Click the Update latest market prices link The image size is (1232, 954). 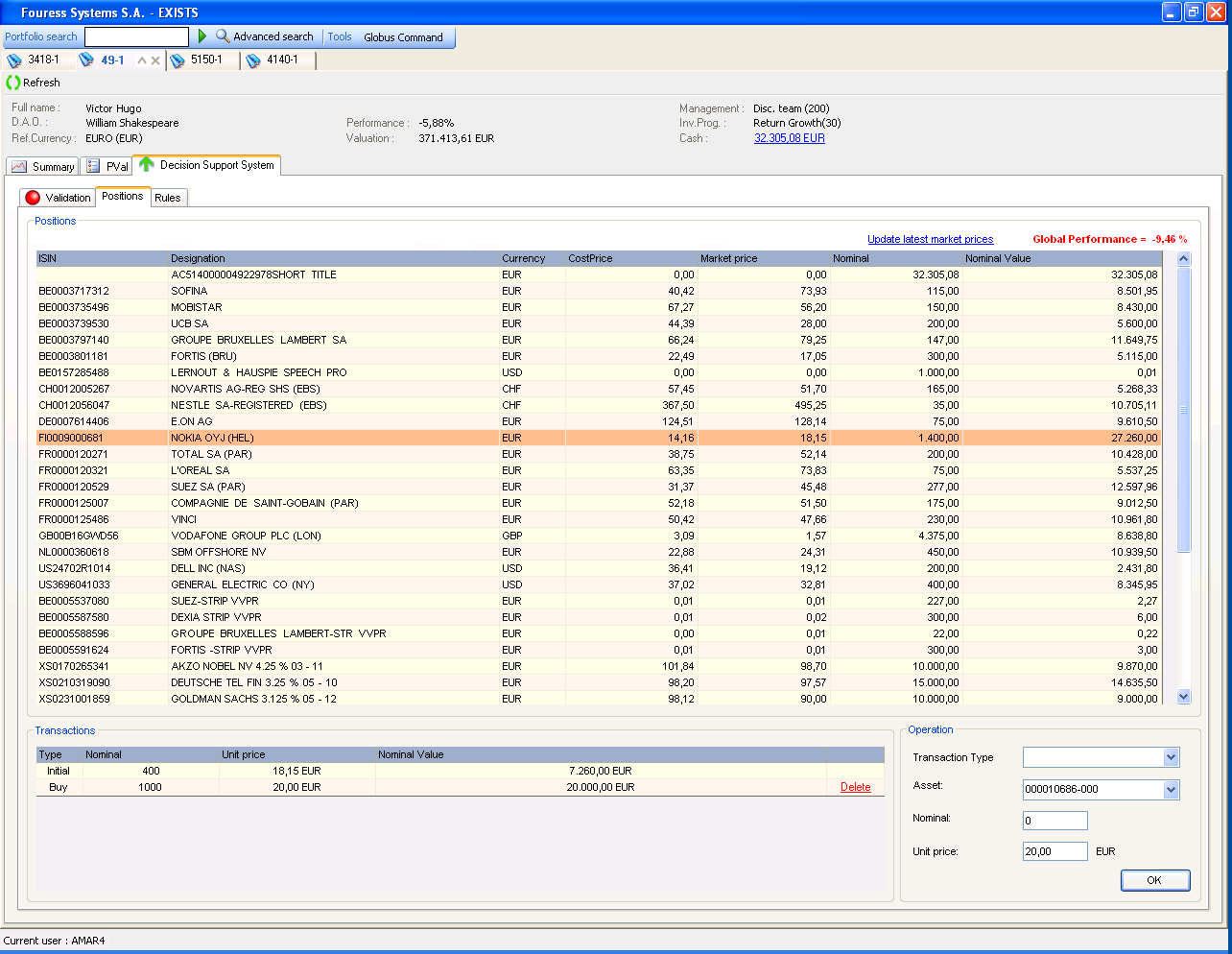pos(930,239)
